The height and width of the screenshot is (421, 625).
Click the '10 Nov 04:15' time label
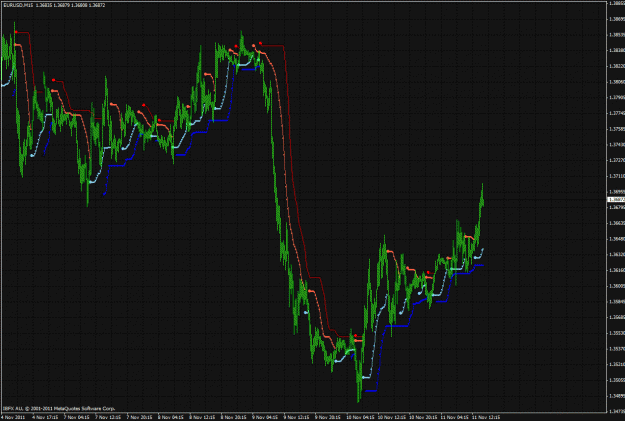click(360, 417)
